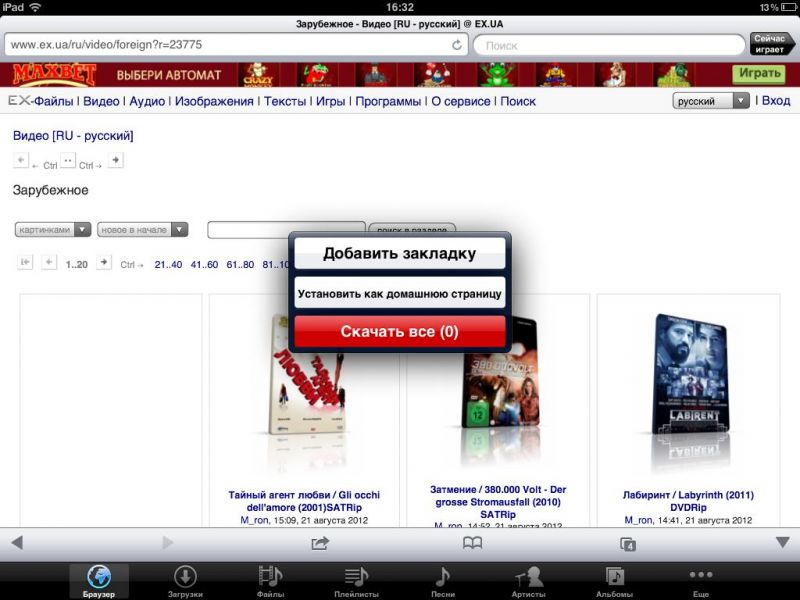Screen dimensions: 800x600
Task: Tap the Поиск search field
Action: click(608, 45)
